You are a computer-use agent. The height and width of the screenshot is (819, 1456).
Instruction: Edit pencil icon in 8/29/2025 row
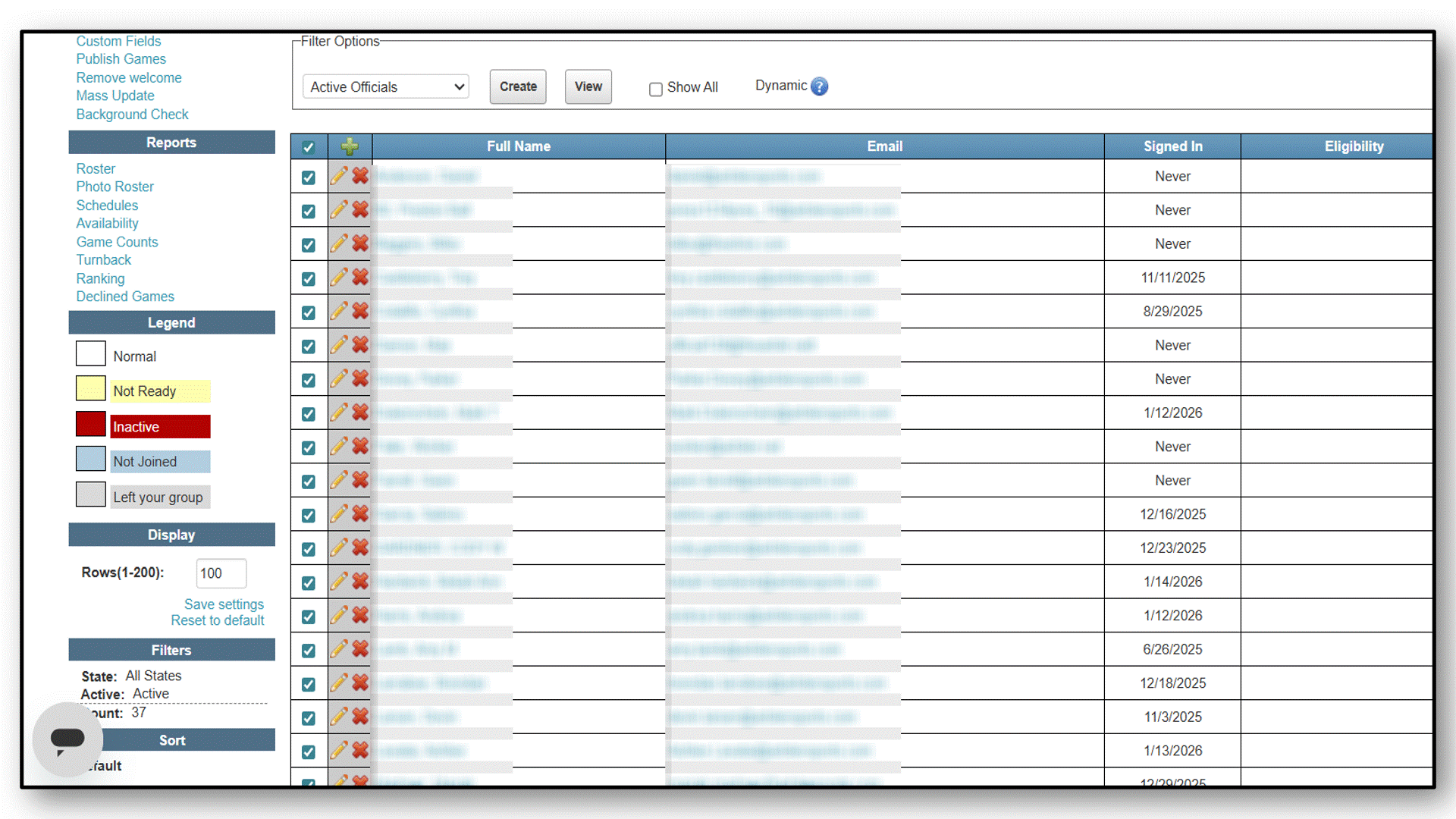click(339, 311)
